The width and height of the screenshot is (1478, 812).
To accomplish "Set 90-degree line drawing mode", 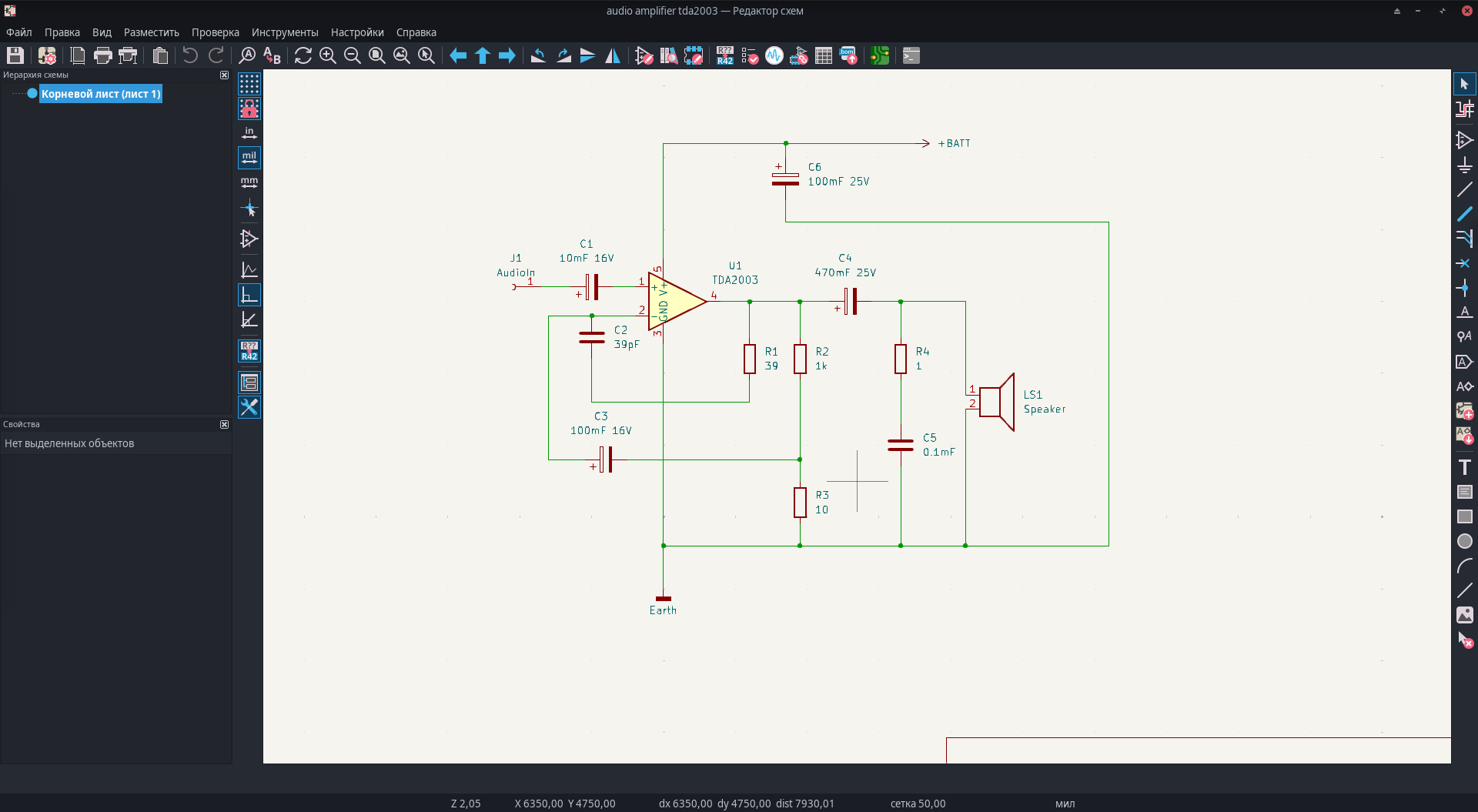I will [249, 295].
